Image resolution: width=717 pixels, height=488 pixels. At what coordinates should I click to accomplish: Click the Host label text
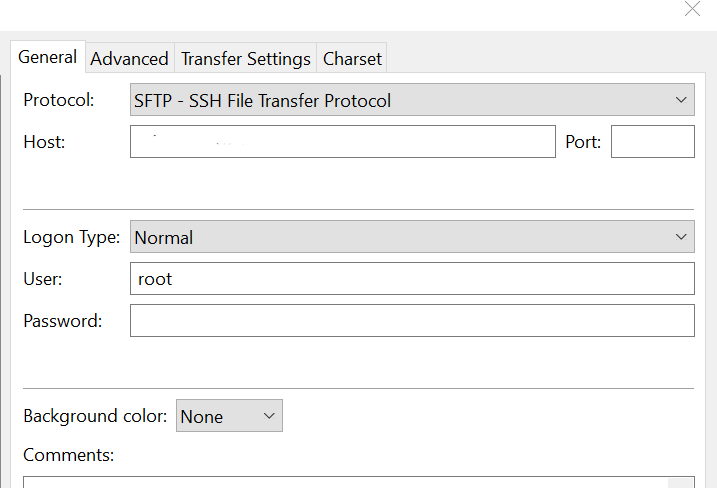pos(44,142)
